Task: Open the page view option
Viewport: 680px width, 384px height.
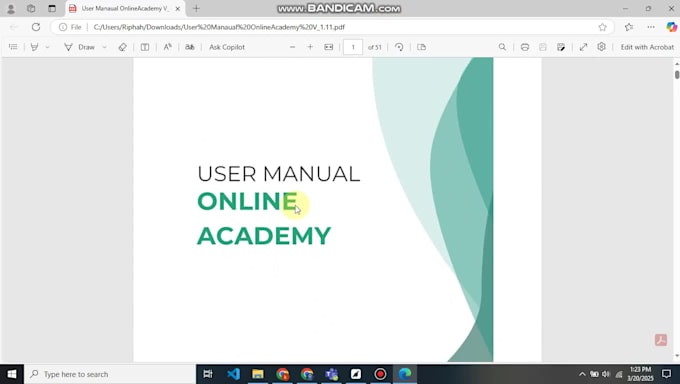Action: (x=422, y=47)
